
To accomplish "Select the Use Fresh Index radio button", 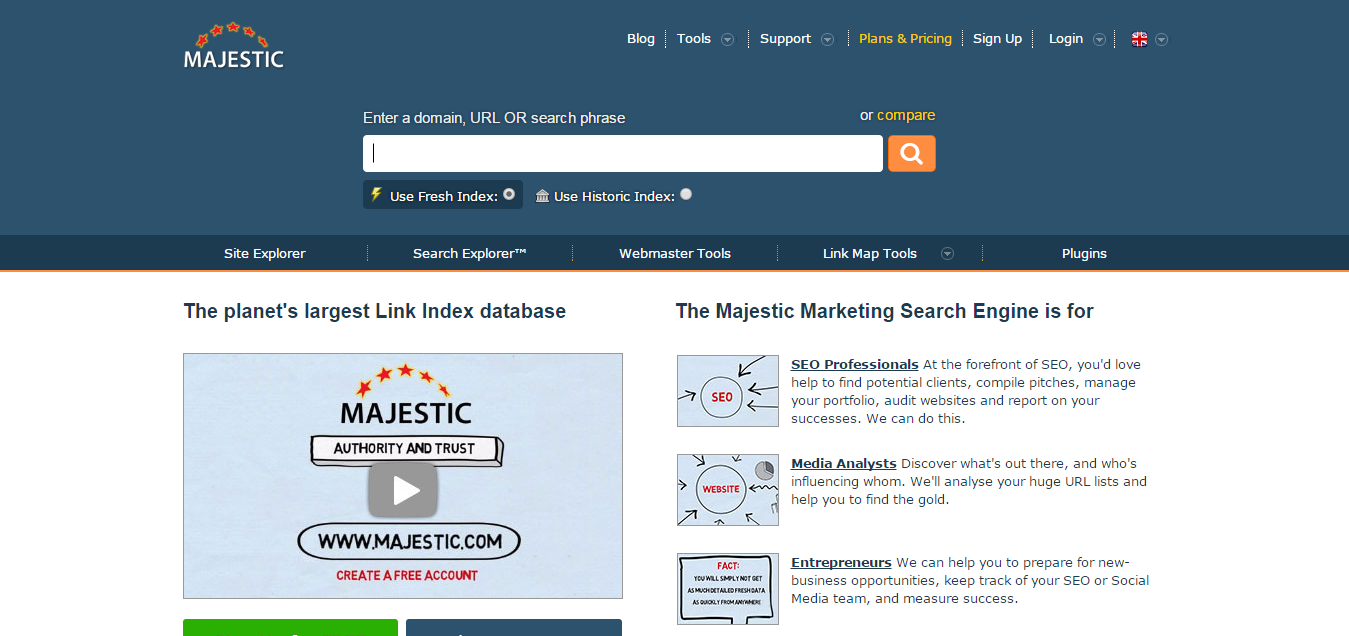I will [509, 194].
